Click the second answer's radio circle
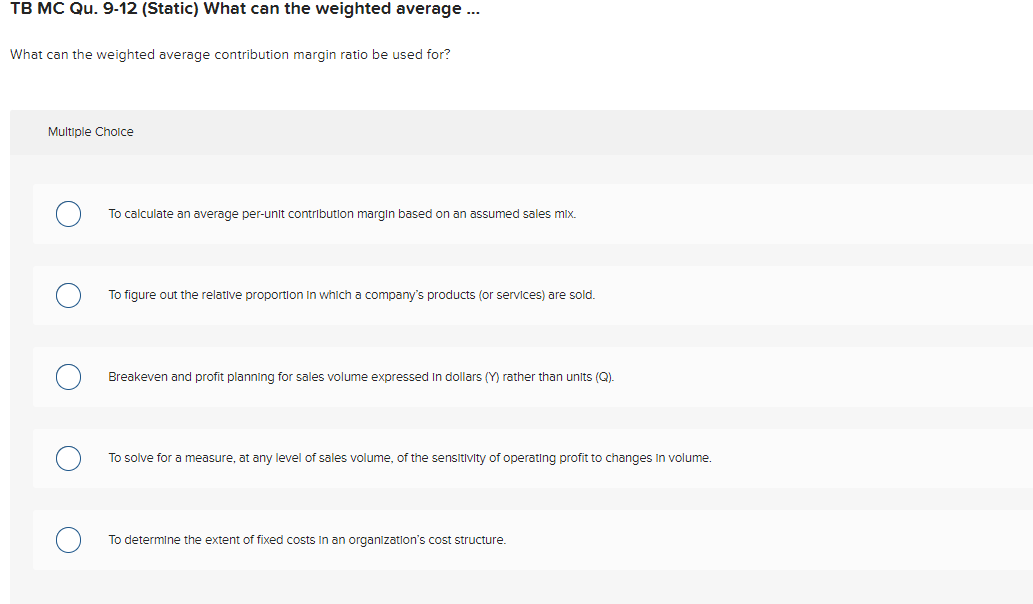This screenshot has width=1033, height=604. click(68, 295)
